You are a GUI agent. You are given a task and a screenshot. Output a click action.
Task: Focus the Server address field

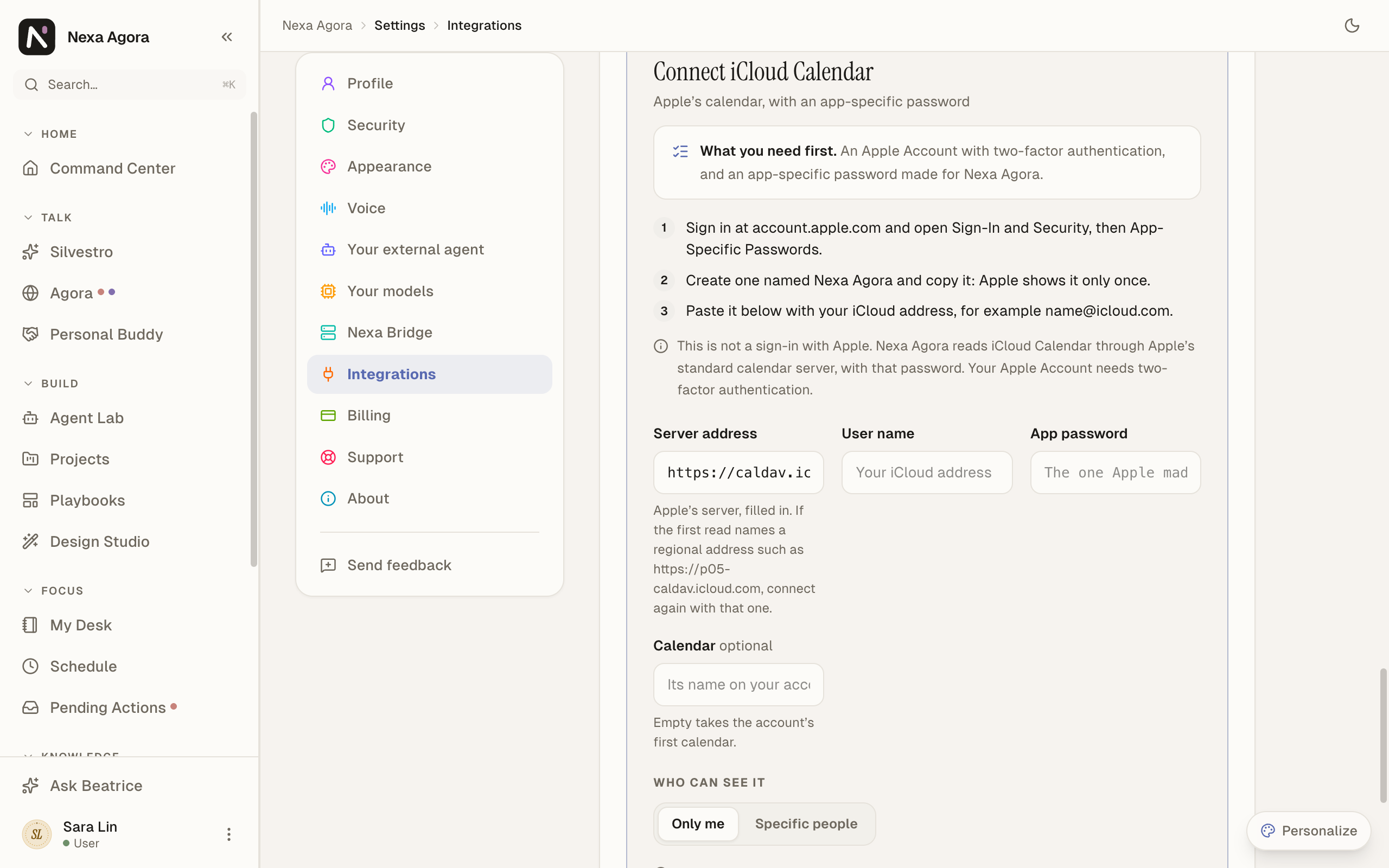tap(738, 473)
